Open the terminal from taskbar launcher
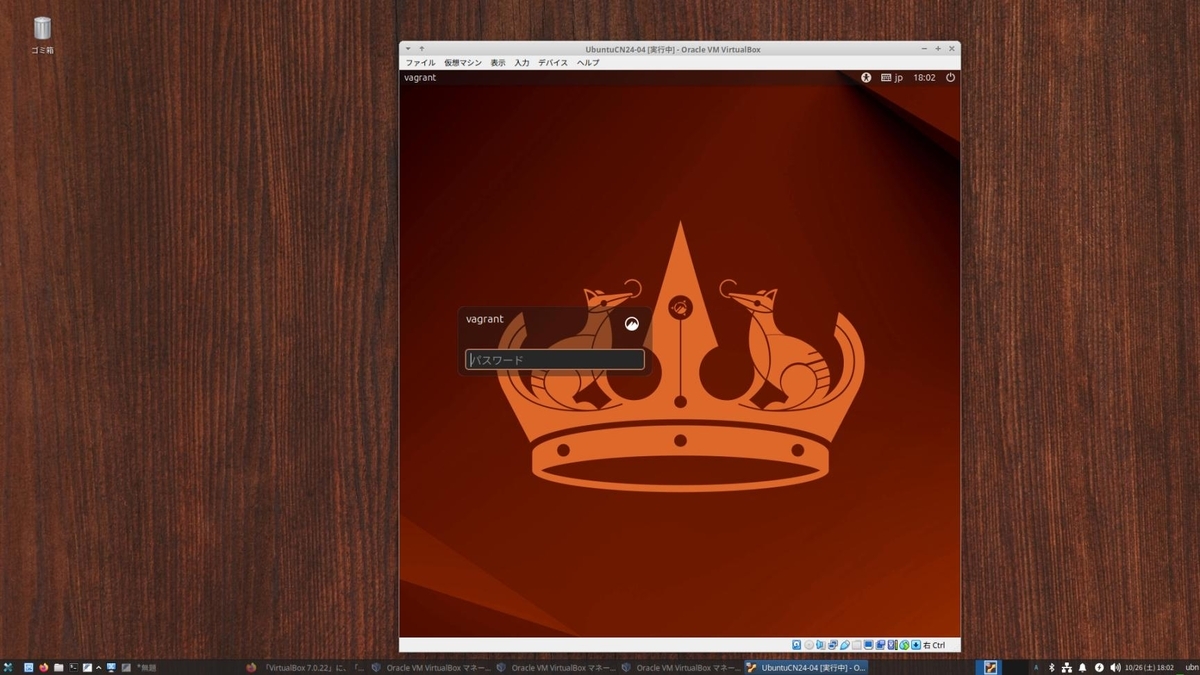The image size is (1200, 675). coord(73,667)
